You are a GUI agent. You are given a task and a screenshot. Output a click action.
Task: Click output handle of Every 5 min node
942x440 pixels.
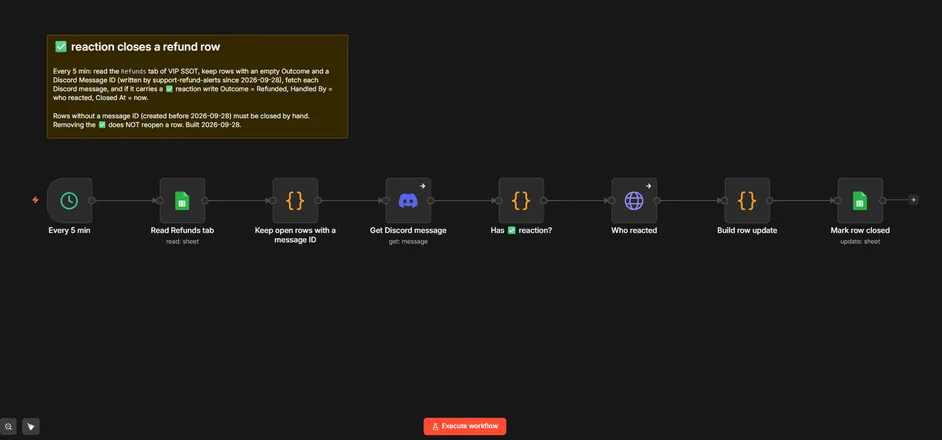(x=92, y=201)
